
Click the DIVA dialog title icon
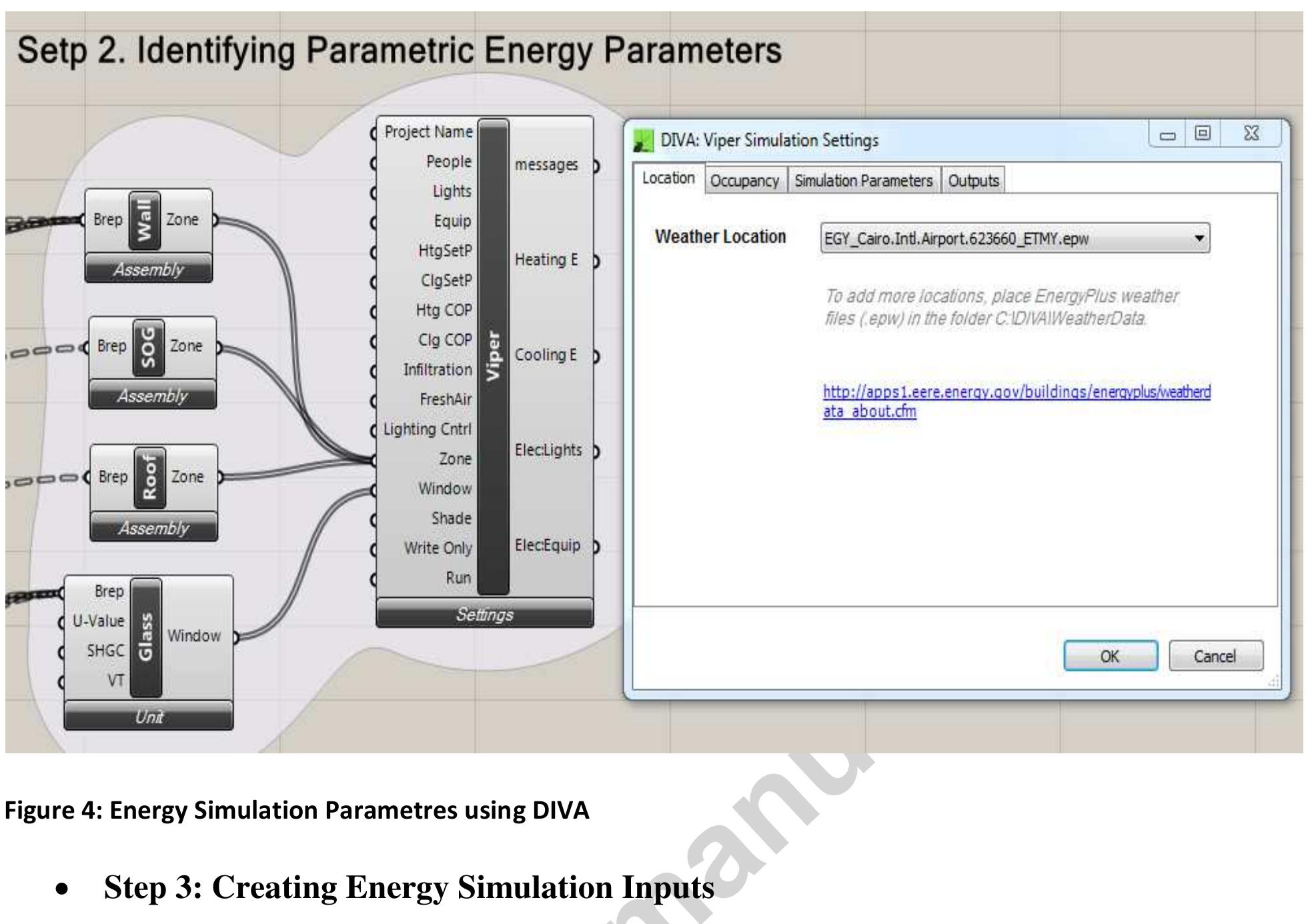[x=643, y=141]
